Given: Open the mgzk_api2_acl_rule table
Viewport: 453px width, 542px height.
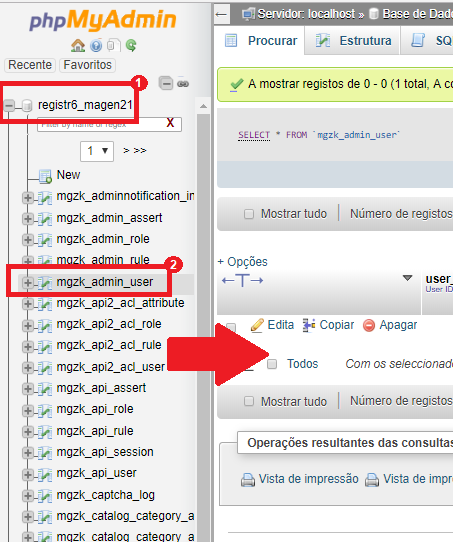Looking at the screenshot, I should point(109,345).
